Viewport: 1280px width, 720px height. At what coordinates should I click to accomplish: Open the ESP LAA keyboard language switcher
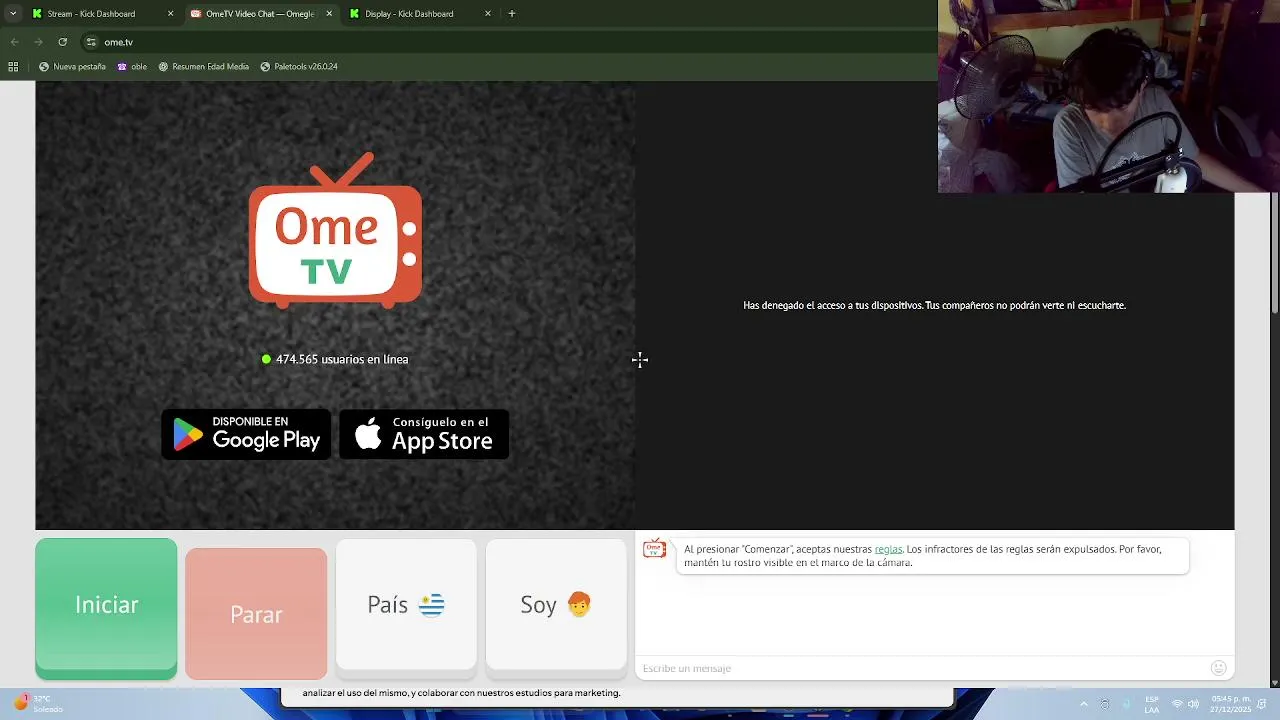[1152, 704]
